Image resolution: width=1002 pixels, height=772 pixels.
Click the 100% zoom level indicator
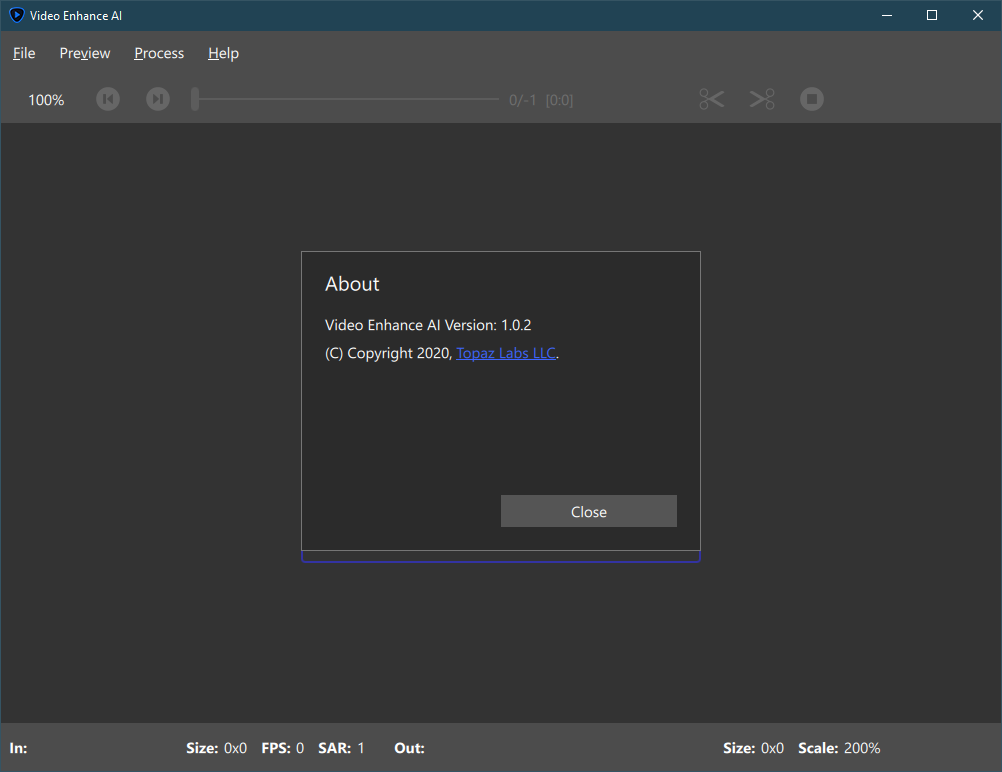[46, 100]
